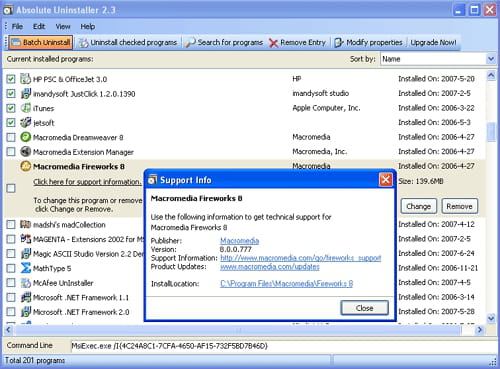Select the Macromedia Dreamweaver 8 row name

tap(78, 137)
